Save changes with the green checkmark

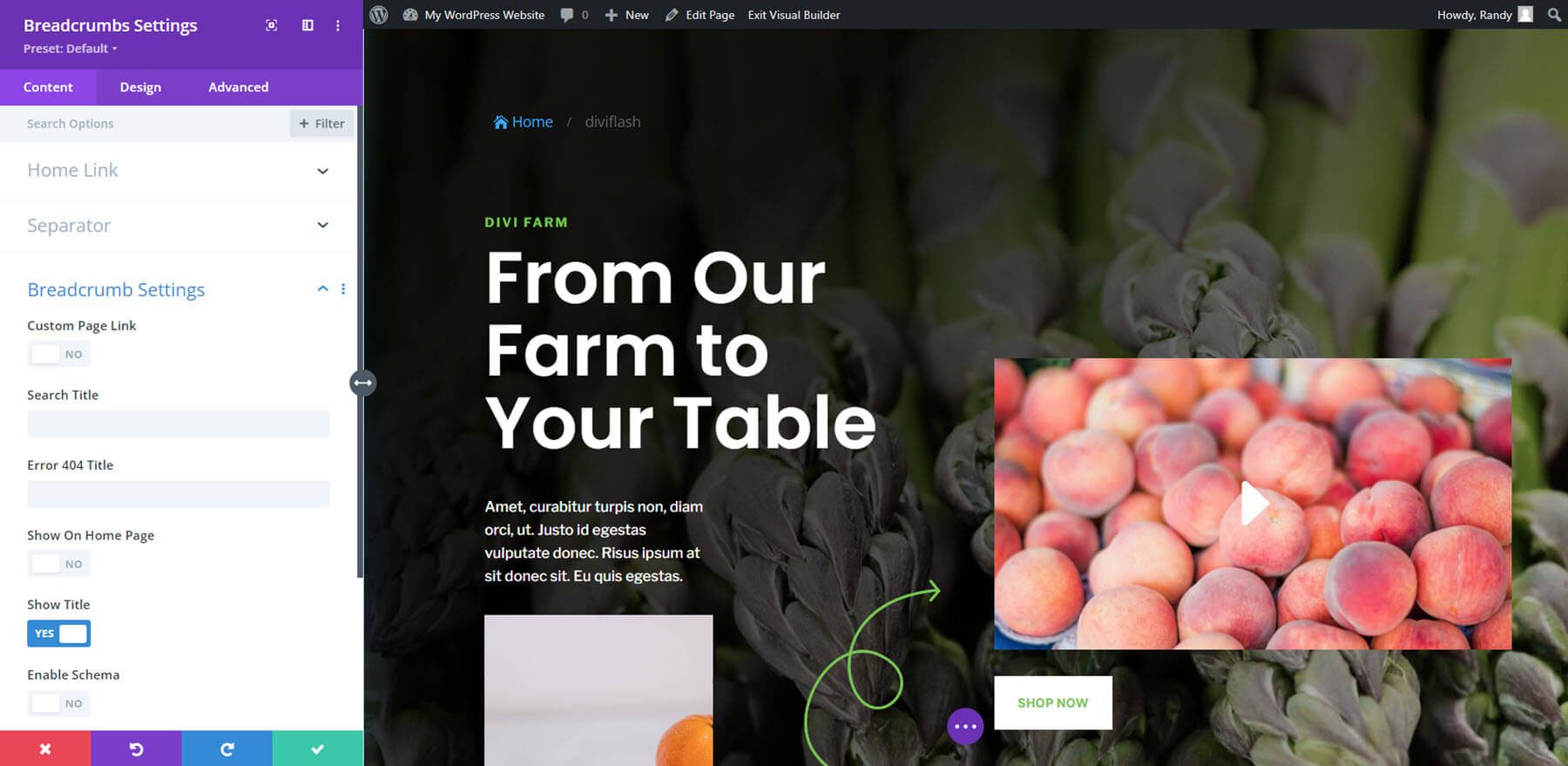[x=317, y=749]
